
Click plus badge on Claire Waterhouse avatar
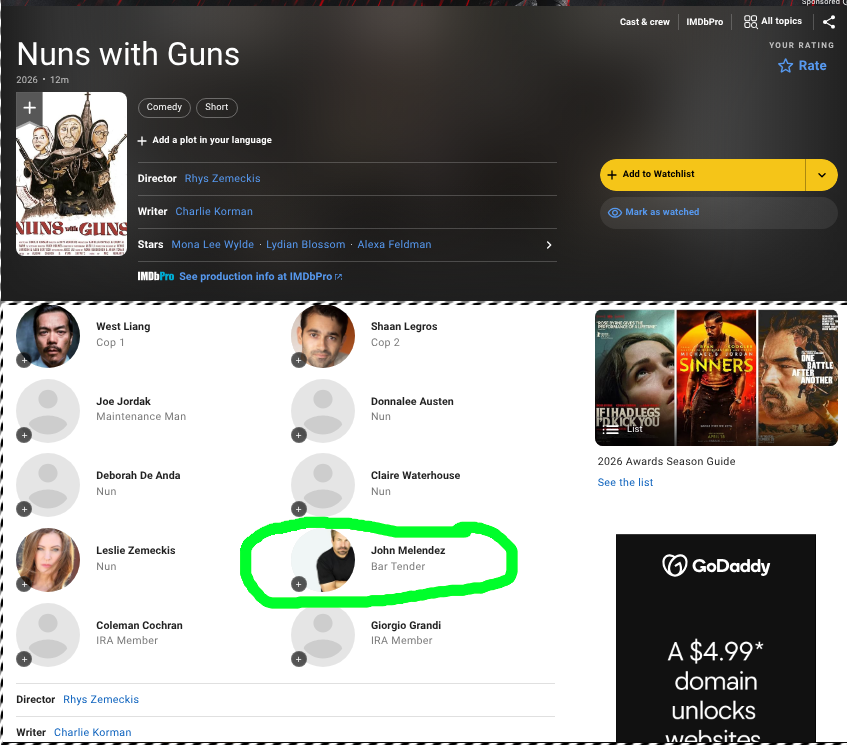coord(299,509)
